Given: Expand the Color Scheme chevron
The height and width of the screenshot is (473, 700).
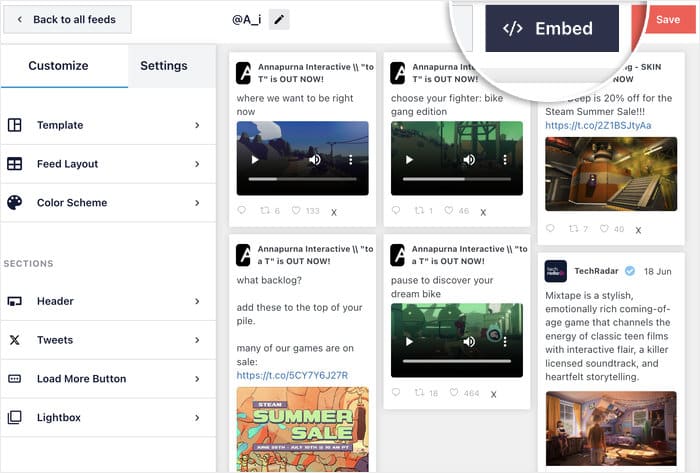Looking at the screenshot, I should pos(197,203).
